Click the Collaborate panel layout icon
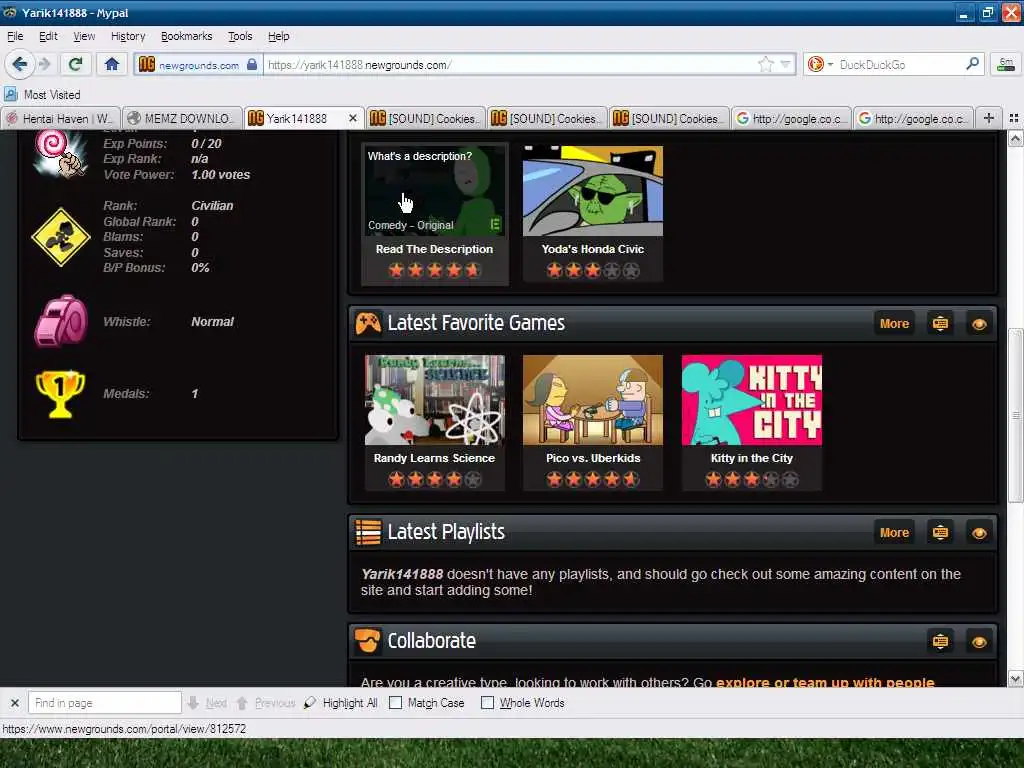This screenshot has height=768, width=1024. click(x=940, y=641)
